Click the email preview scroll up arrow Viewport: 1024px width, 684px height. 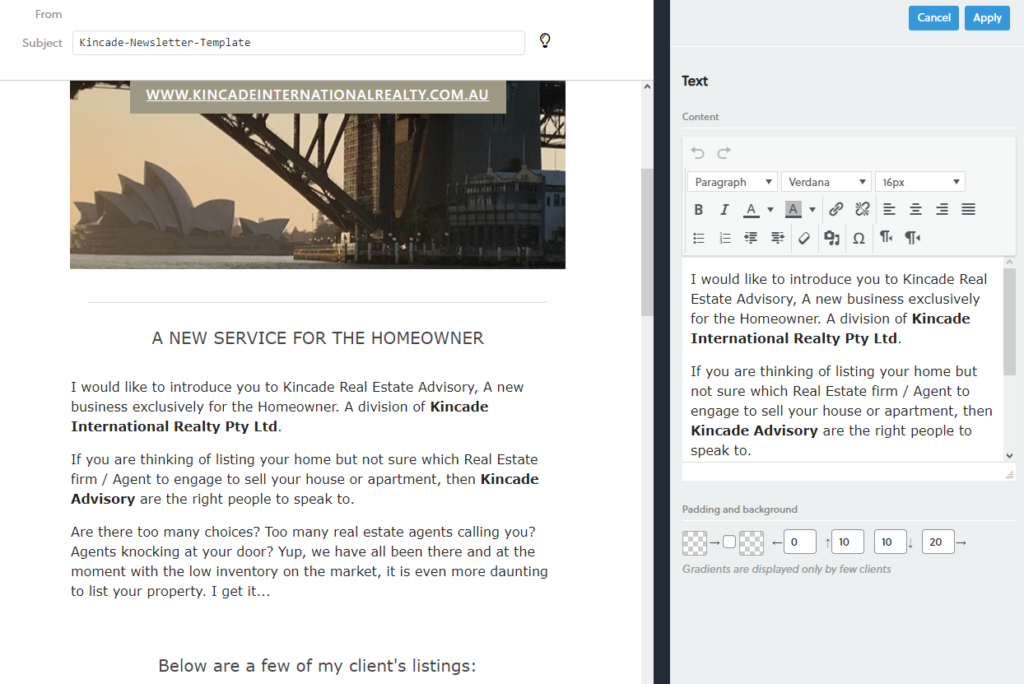647,86
